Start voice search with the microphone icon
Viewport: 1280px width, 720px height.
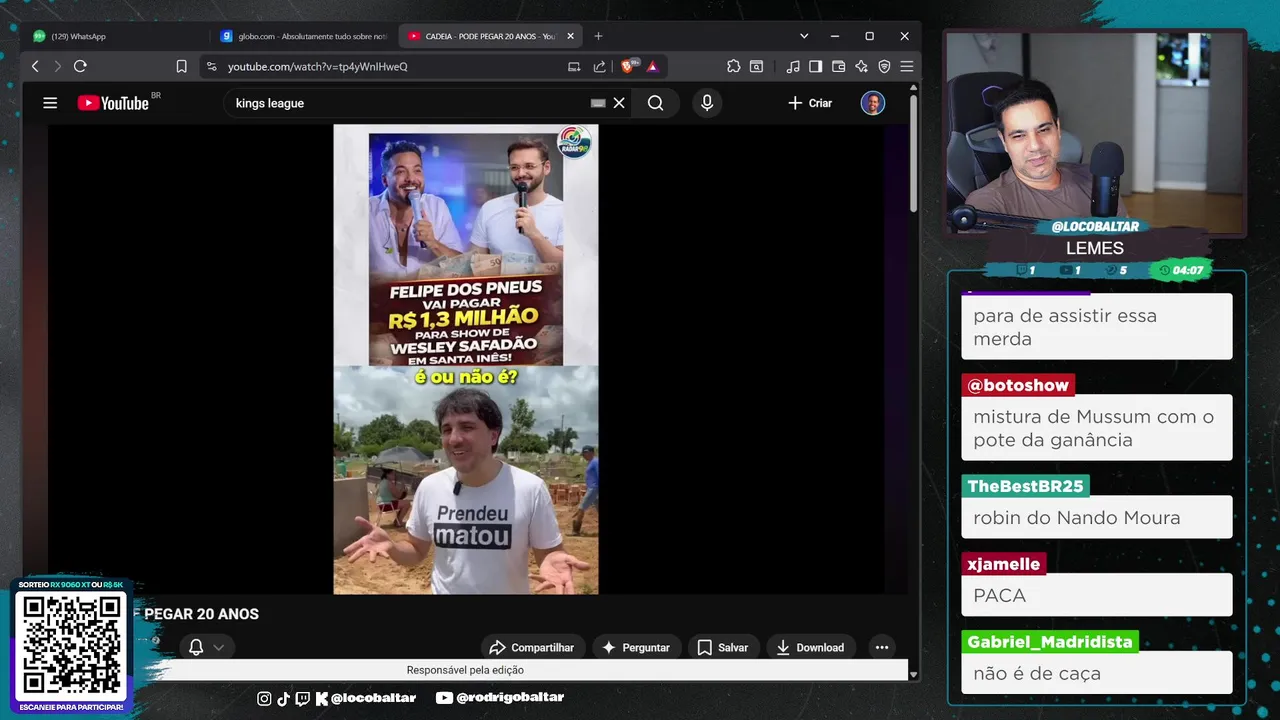(707, 103)
